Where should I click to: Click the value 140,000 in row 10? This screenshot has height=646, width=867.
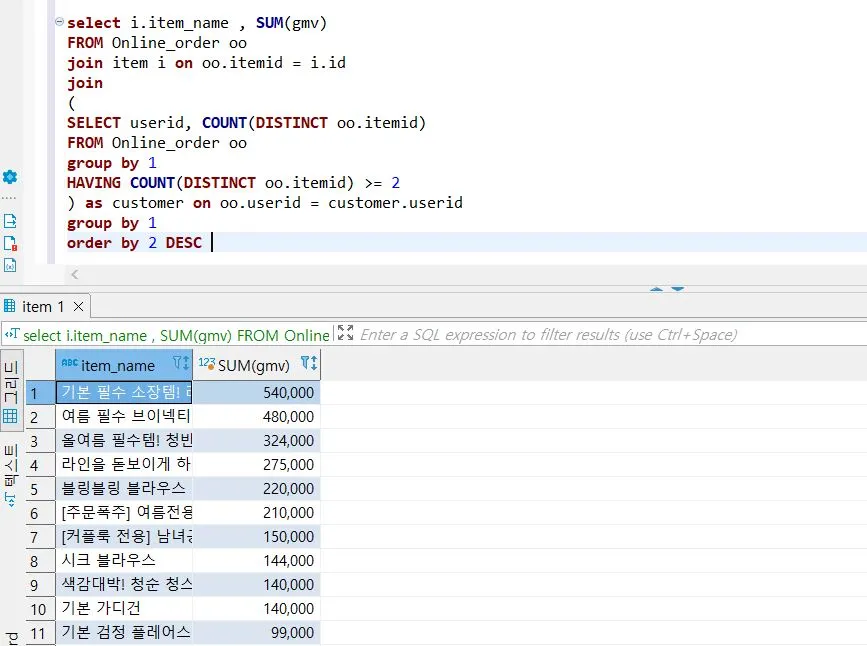click(x=288, y=609)
